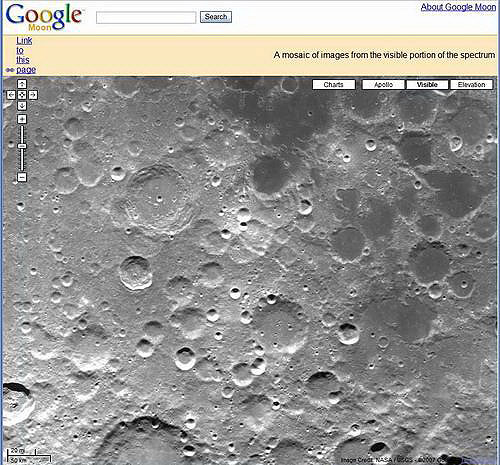Switch to the Apollo map view
The image size is (500, 465).
pos(384,85)
